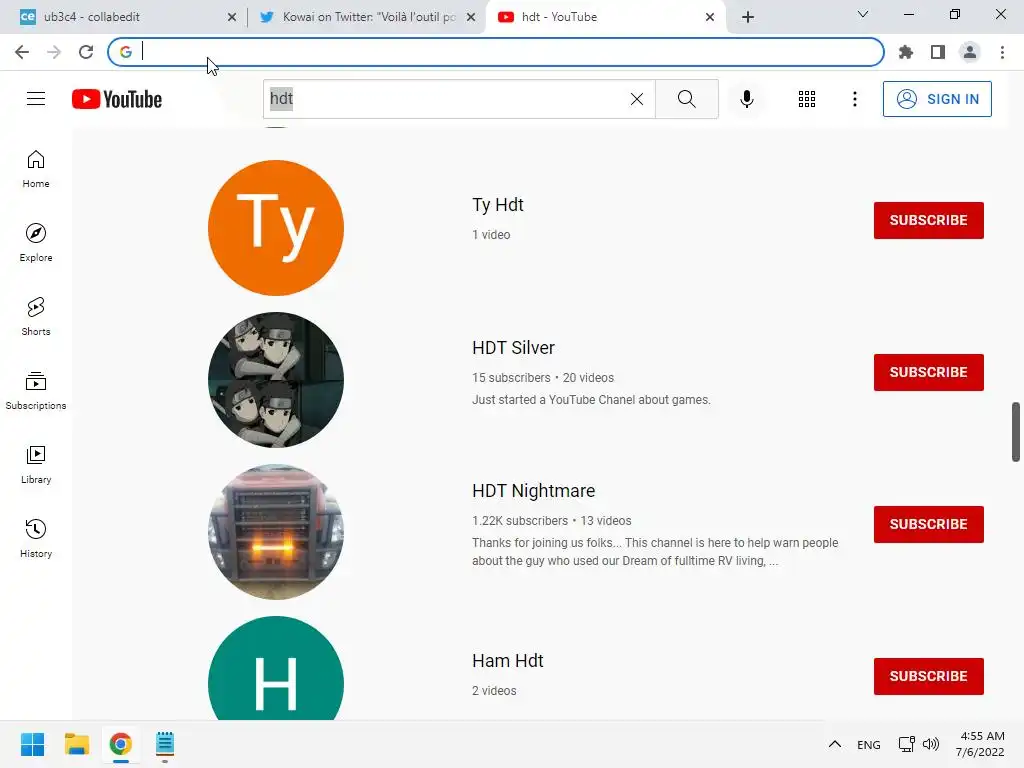Click '1 video' under Ty Hdt
The image size is (1024, 768).
coord(491,234)
